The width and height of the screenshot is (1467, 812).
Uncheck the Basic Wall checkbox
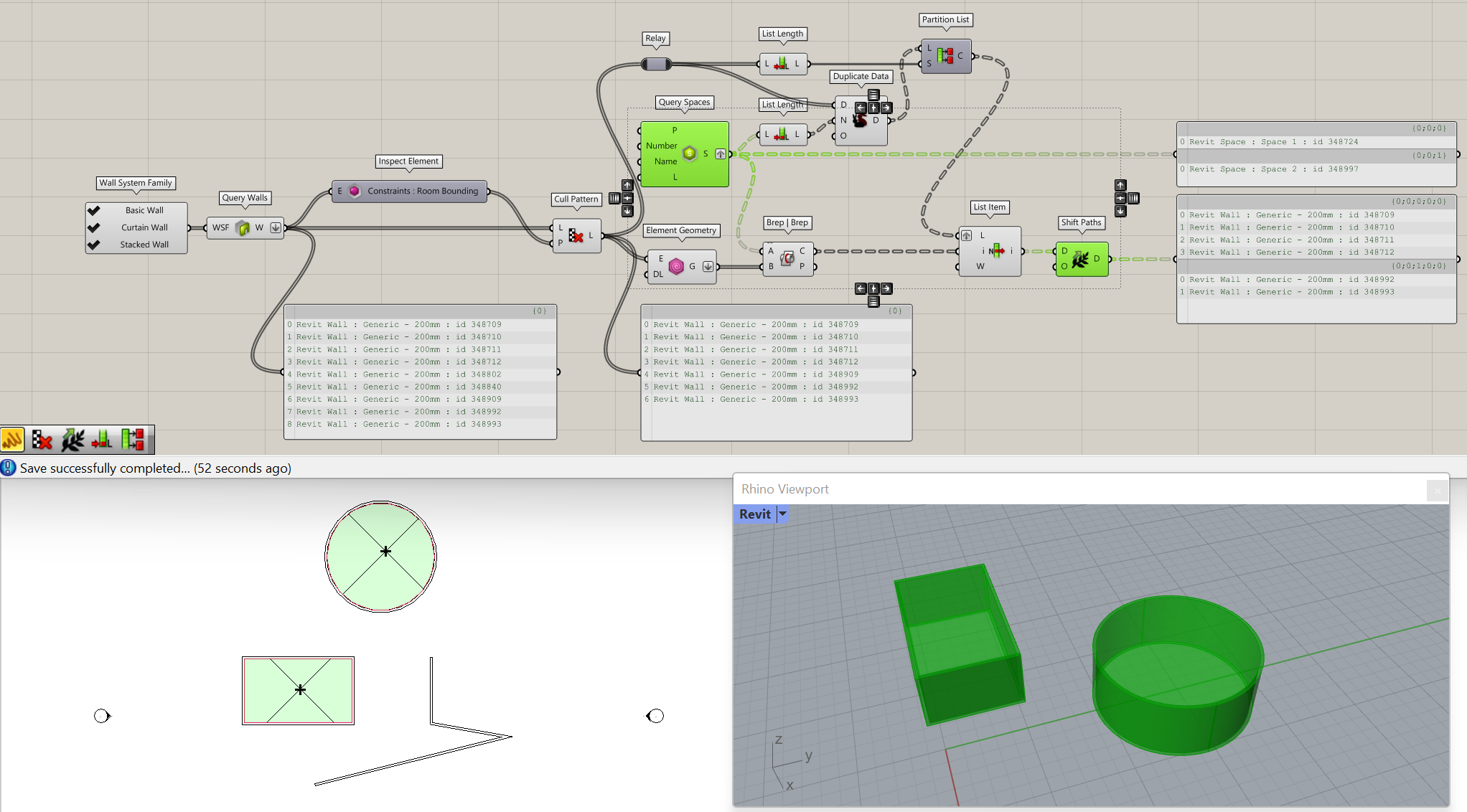point(94,210)
